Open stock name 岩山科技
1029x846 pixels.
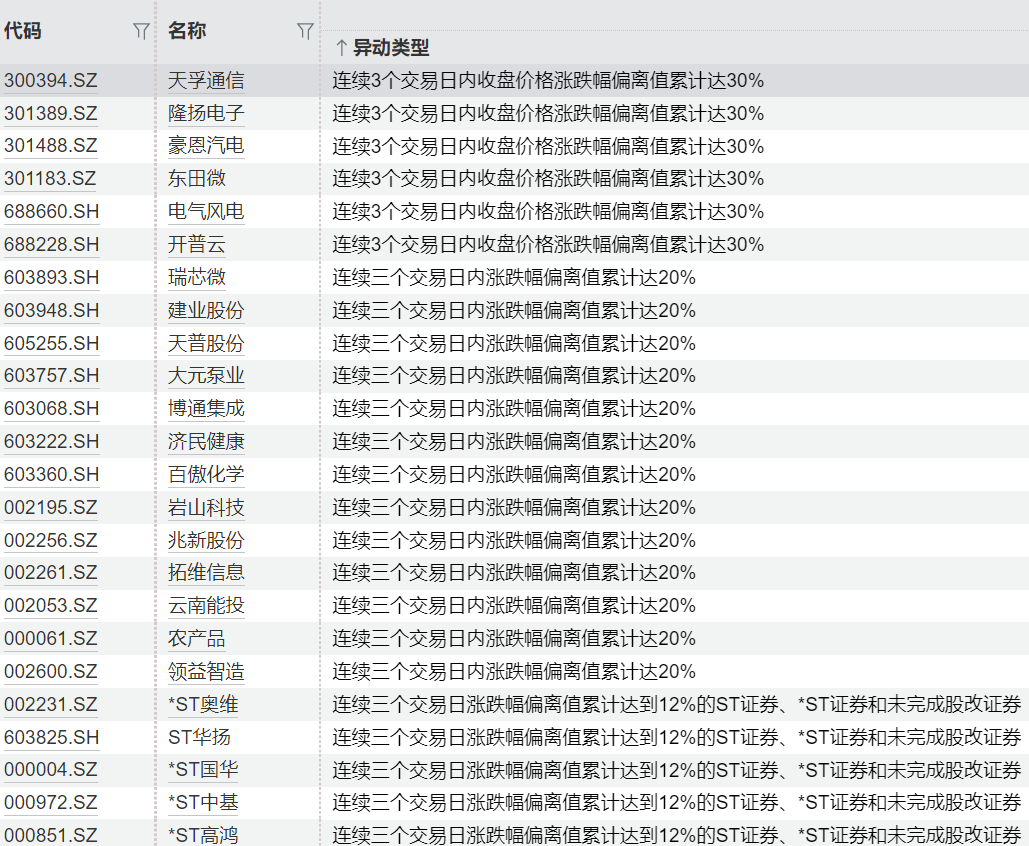tap(206, 507)
